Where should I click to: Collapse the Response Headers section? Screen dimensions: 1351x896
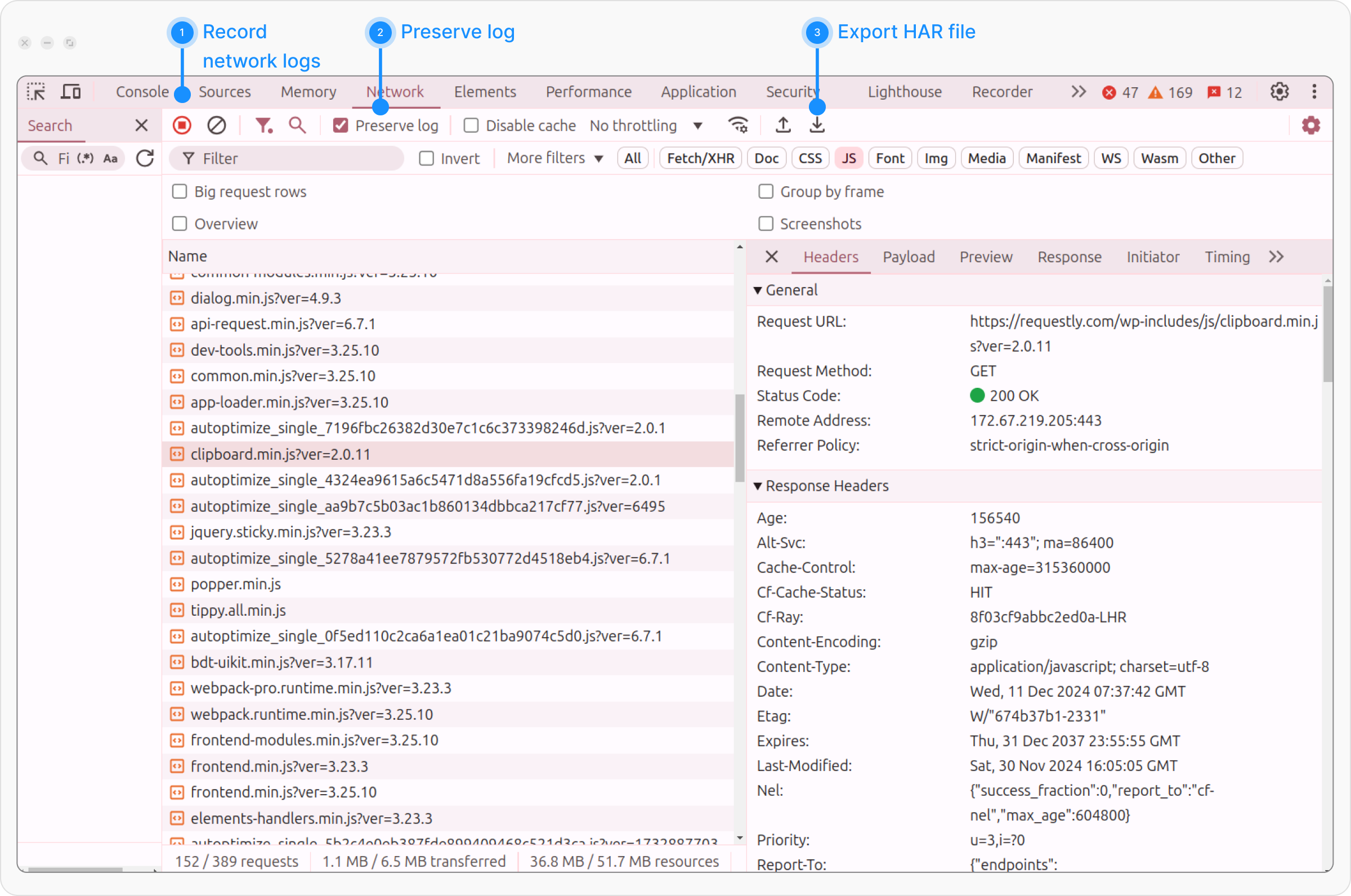[x=758, y=485]
